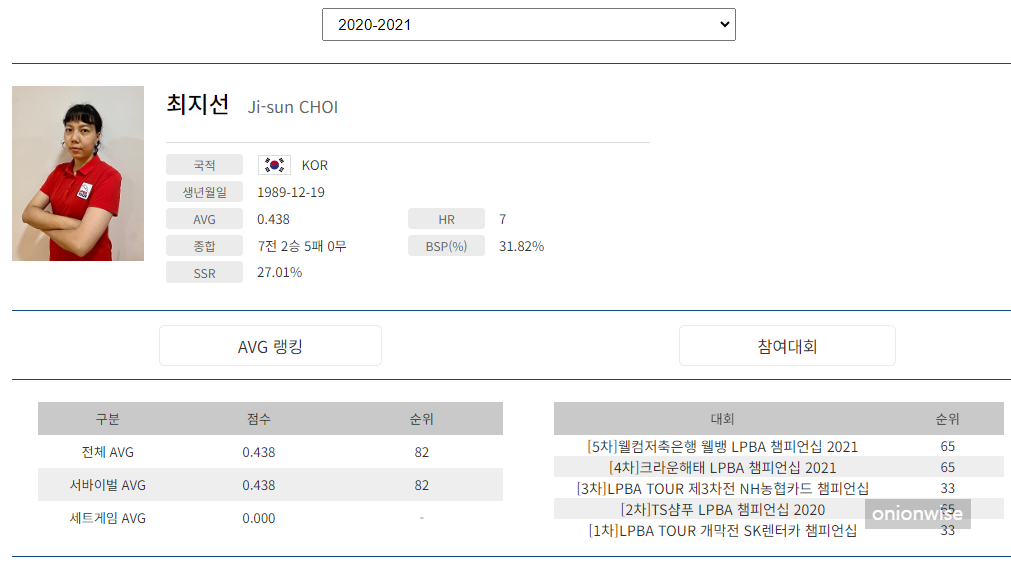Select the profile AVG value 0.438
Viewport: 1011px width, 569px height.
tap(273, 219)
